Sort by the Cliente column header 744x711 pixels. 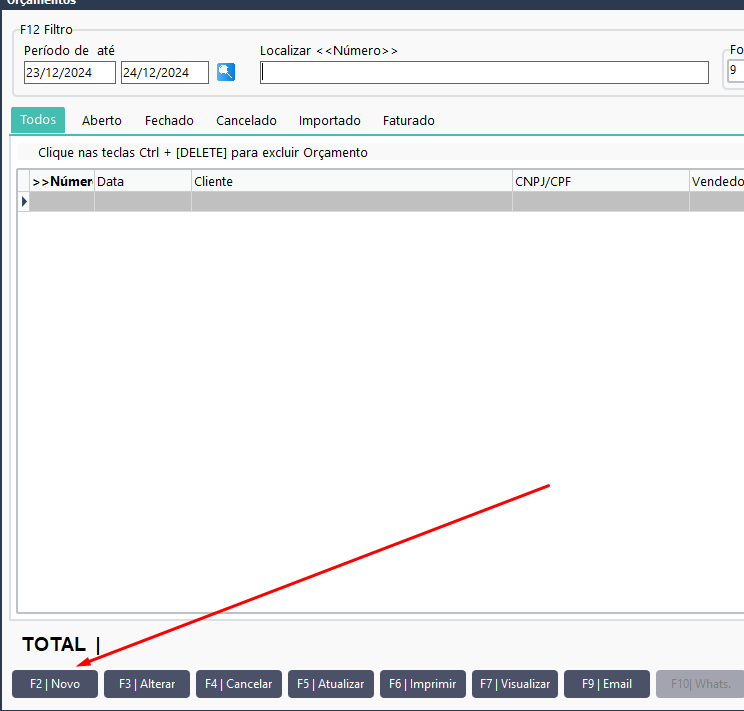(x=352, y=181)
